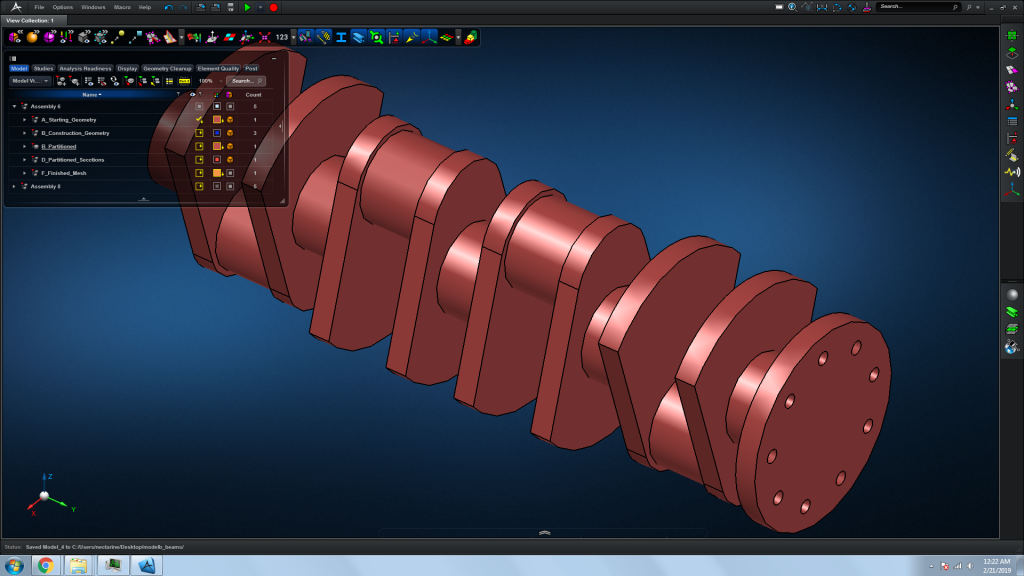1024x576 pixels.
Task: Expand the A_Starting_Geometry node
Action: coord(25,120)
